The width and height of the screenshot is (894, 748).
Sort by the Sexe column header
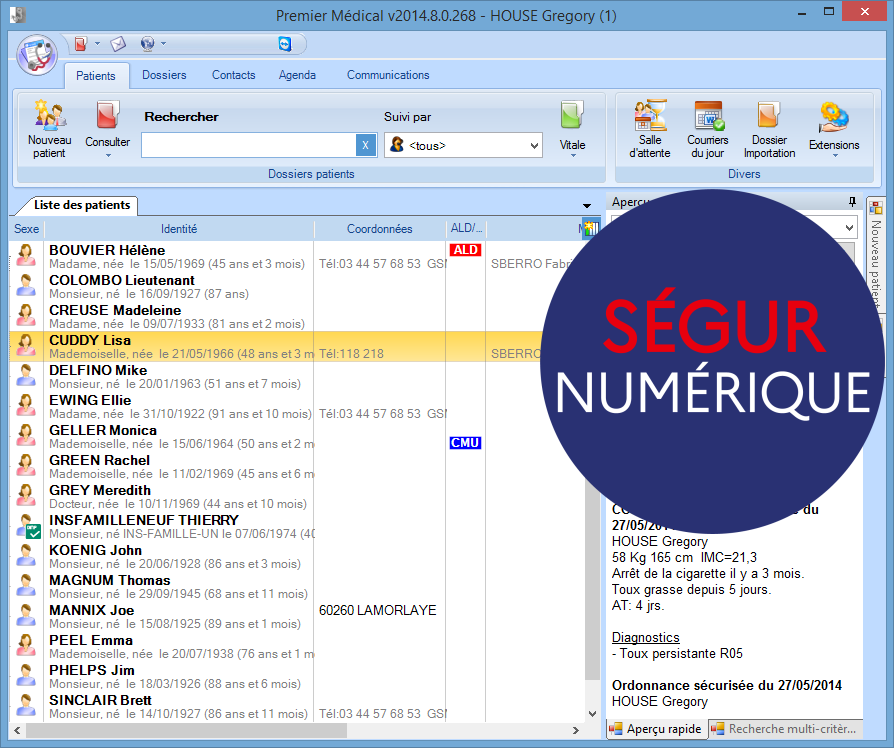[x=26, y=229]
